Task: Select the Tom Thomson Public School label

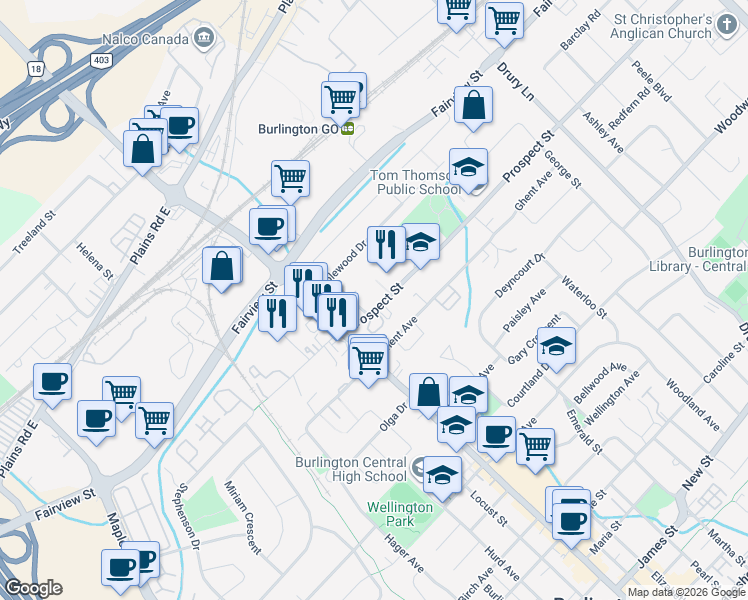Action: pyautogui.click(x=415, y=182)
